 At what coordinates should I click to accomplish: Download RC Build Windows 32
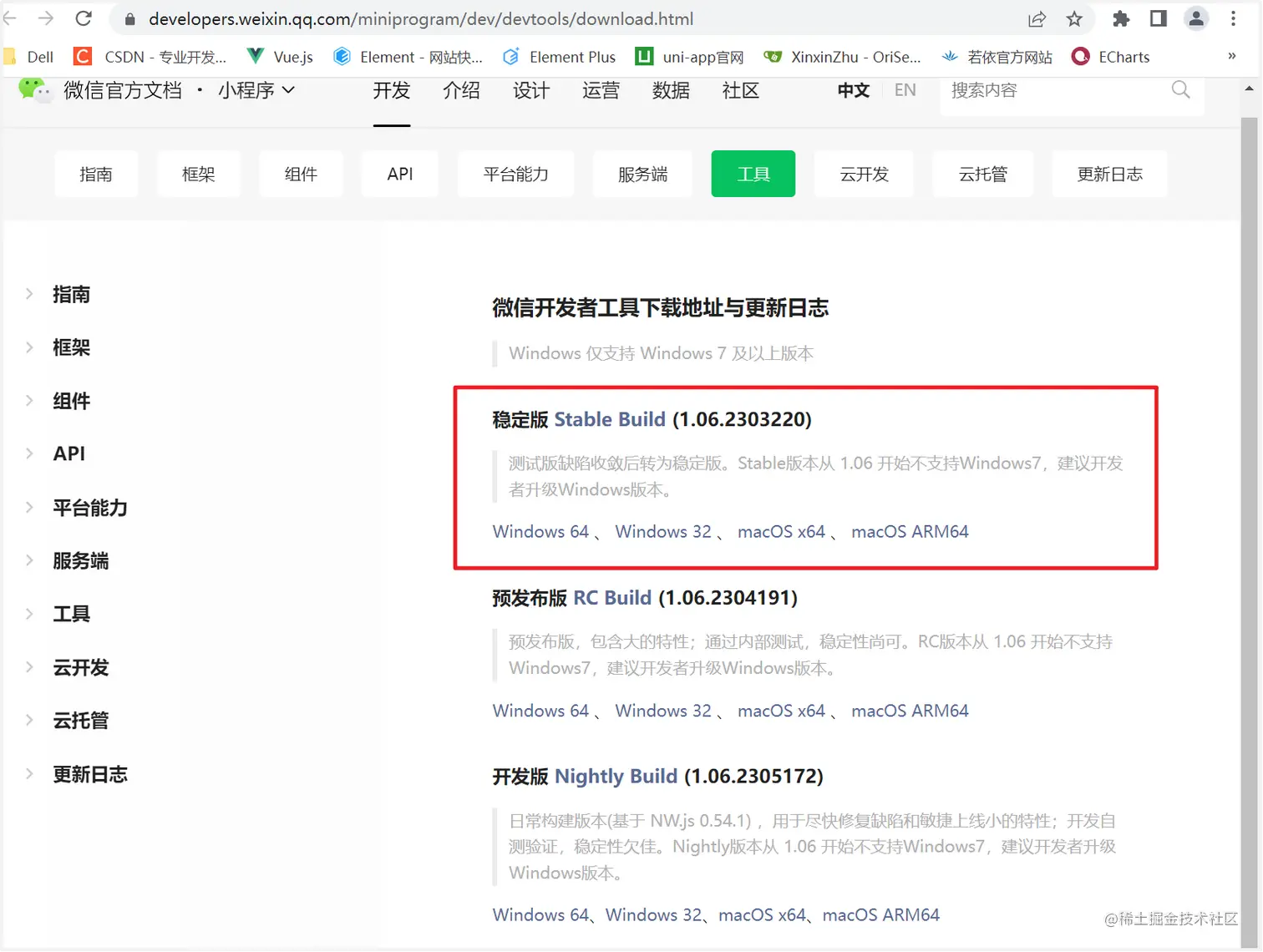663,711
